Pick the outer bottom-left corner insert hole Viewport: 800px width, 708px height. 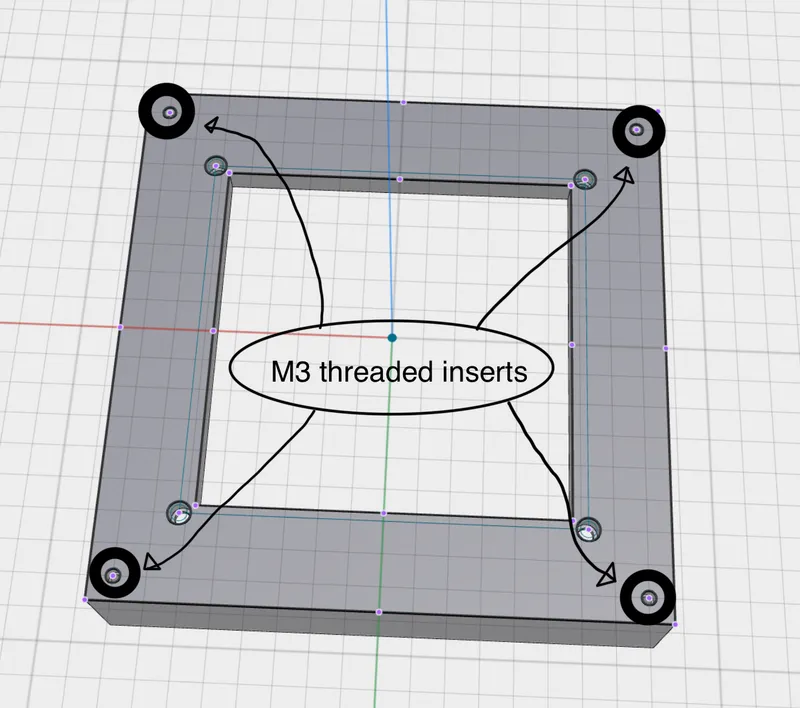coord(113,575)
